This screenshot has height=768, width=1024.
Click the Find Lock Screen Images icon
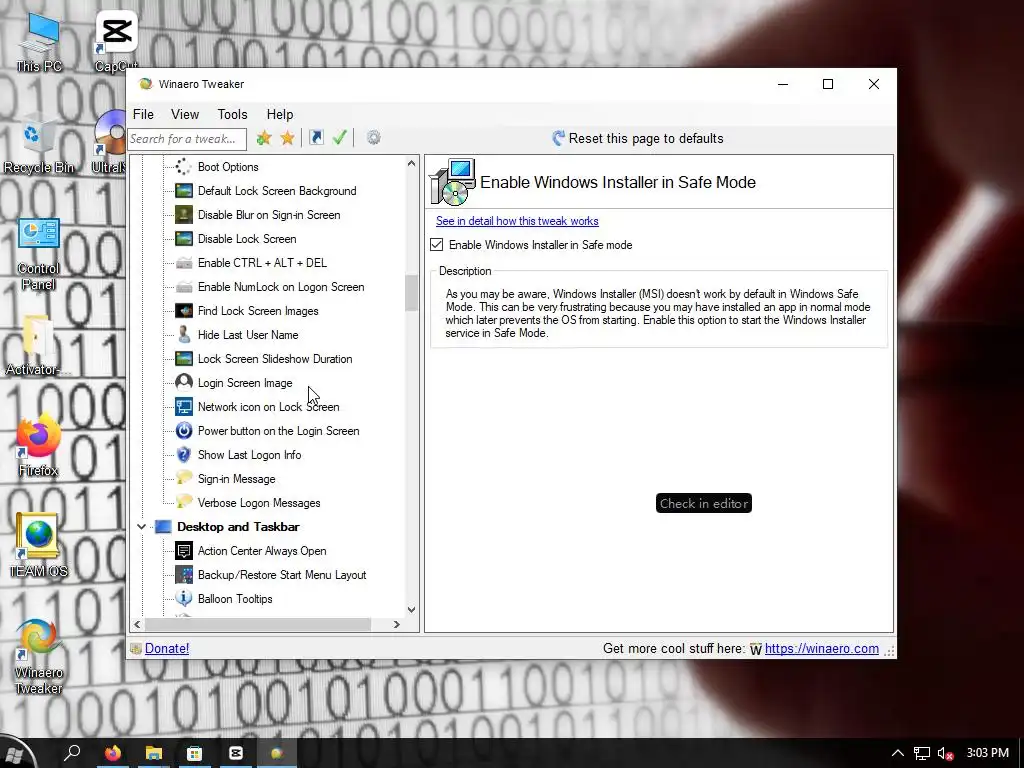point(184,311)
